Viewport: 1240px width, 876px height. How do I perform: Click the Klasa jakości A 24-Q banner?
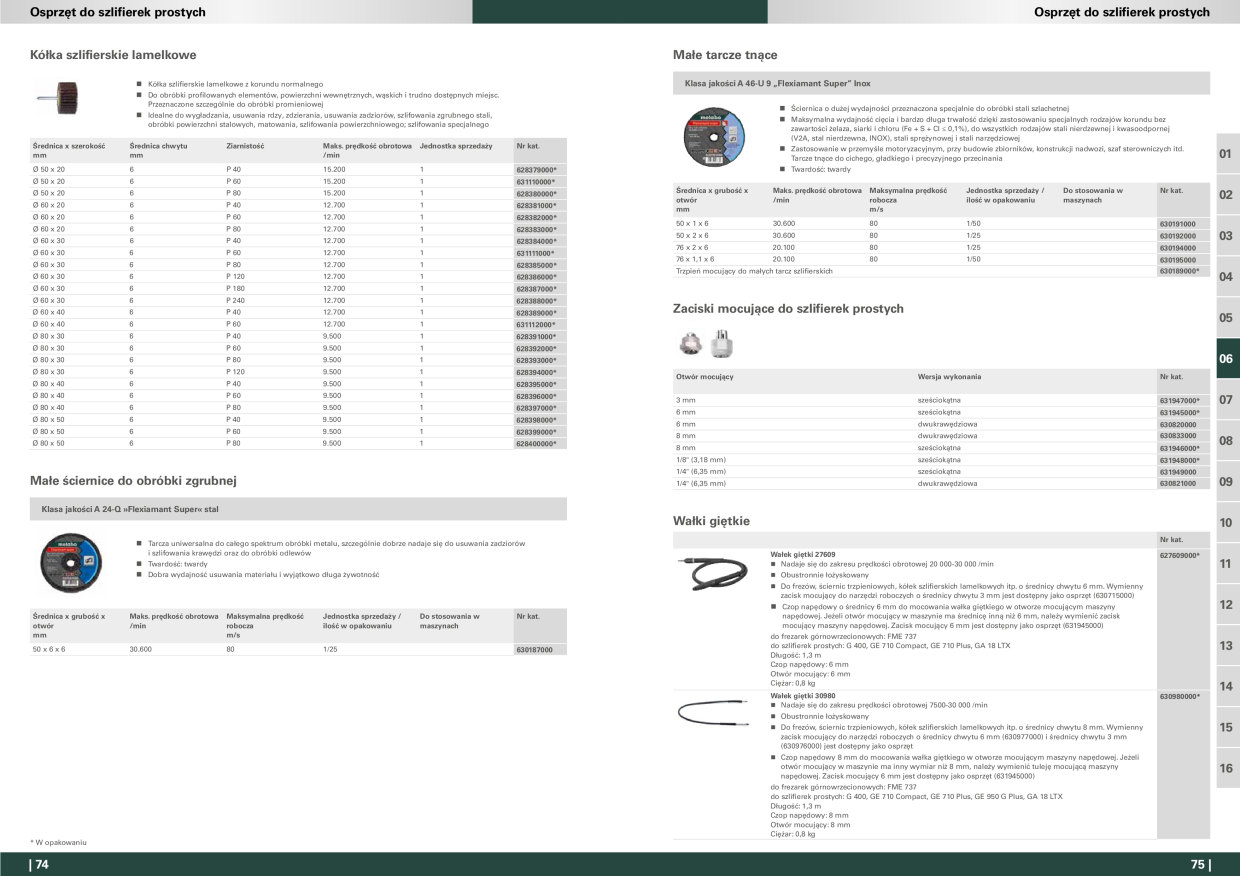299,509
